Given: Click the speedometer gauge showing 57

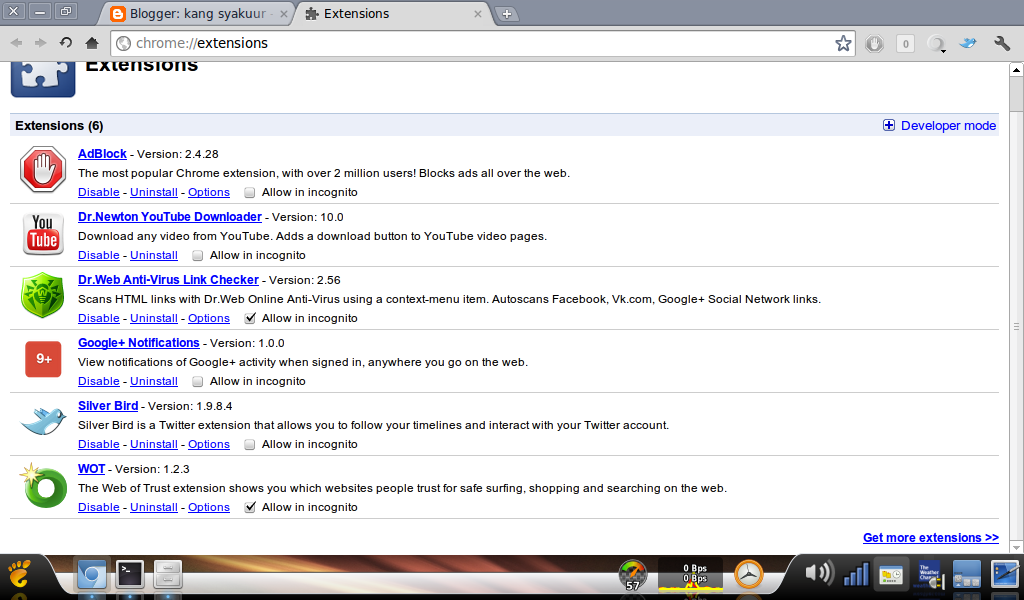Looking at the screenshot, I should [632, 575].
